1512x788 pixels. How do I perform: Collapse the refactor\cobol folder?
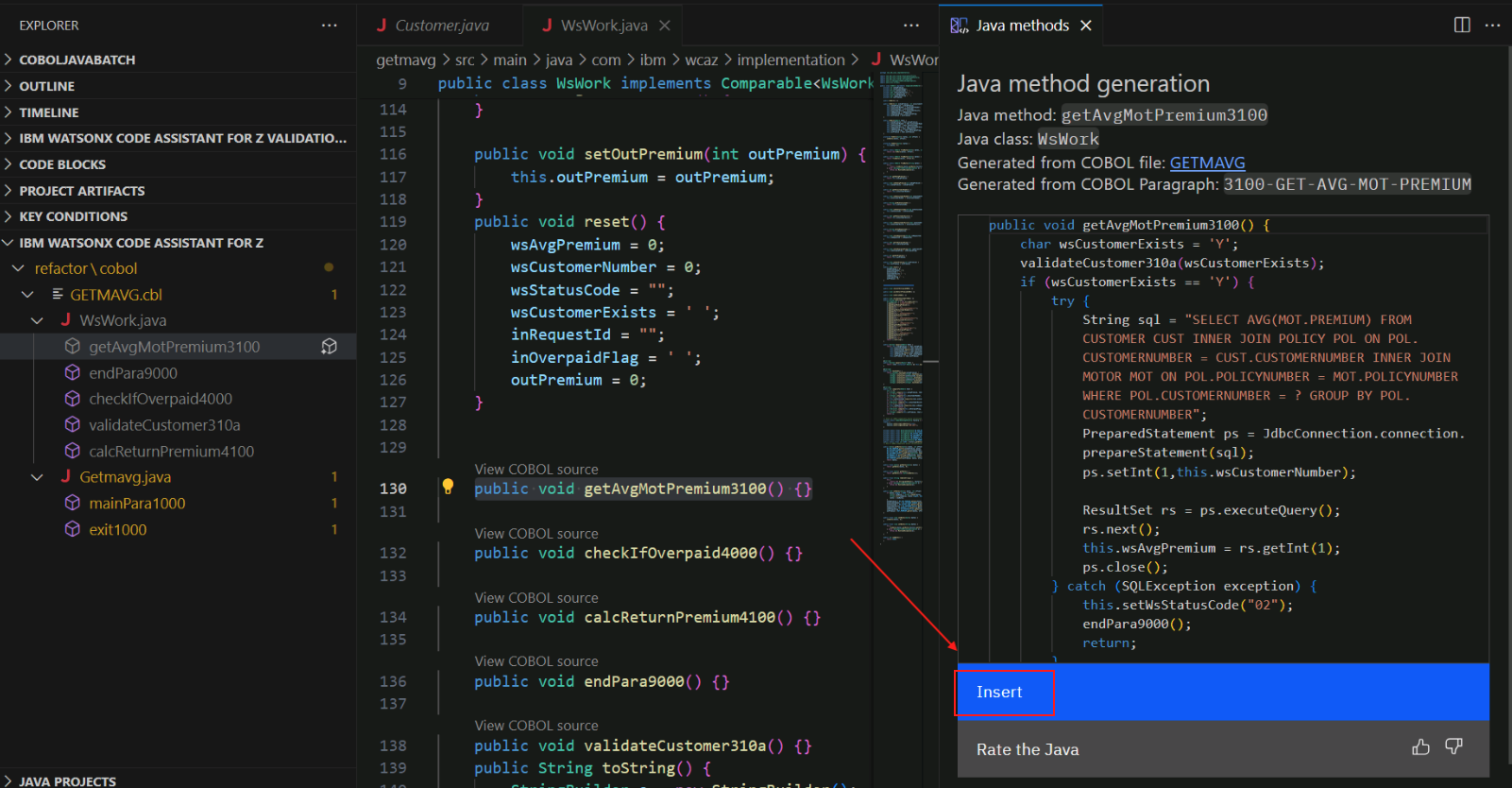[18, 268]
